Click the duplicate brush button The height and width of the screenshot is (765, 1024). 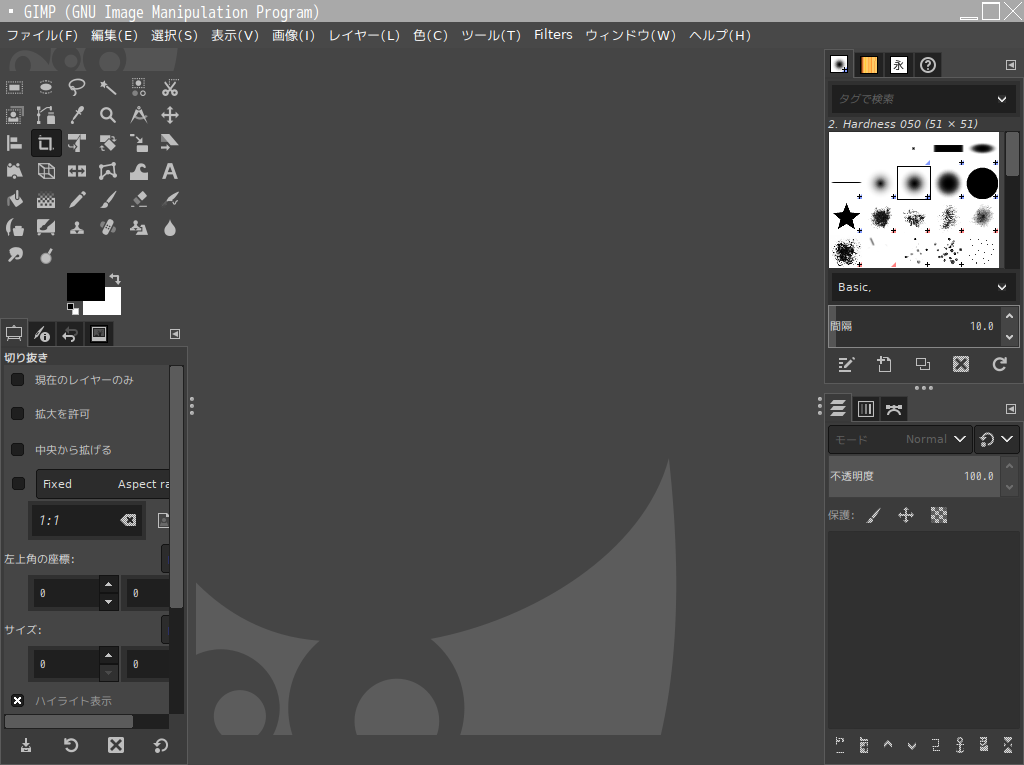point(923,365)
